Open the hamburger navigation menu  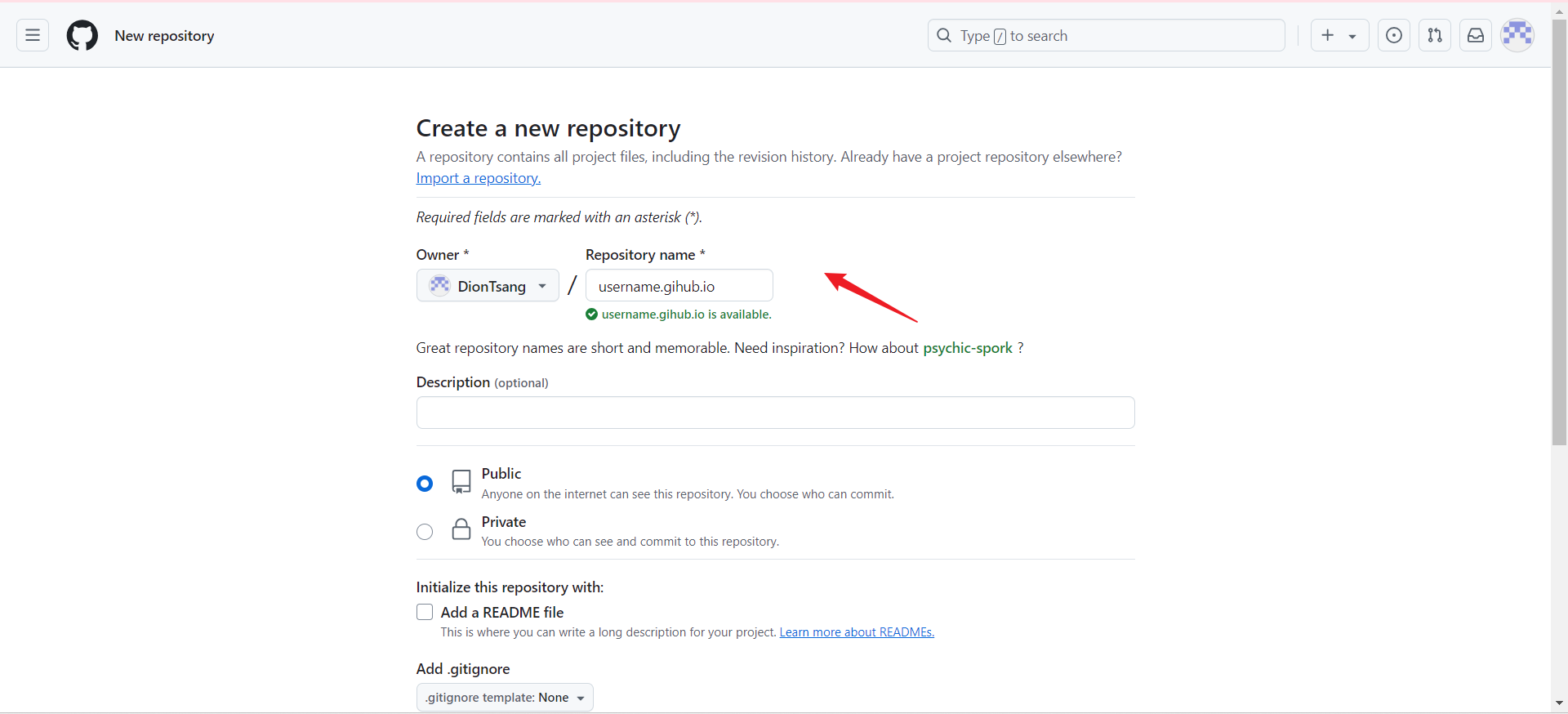click(x=33, y=35)
